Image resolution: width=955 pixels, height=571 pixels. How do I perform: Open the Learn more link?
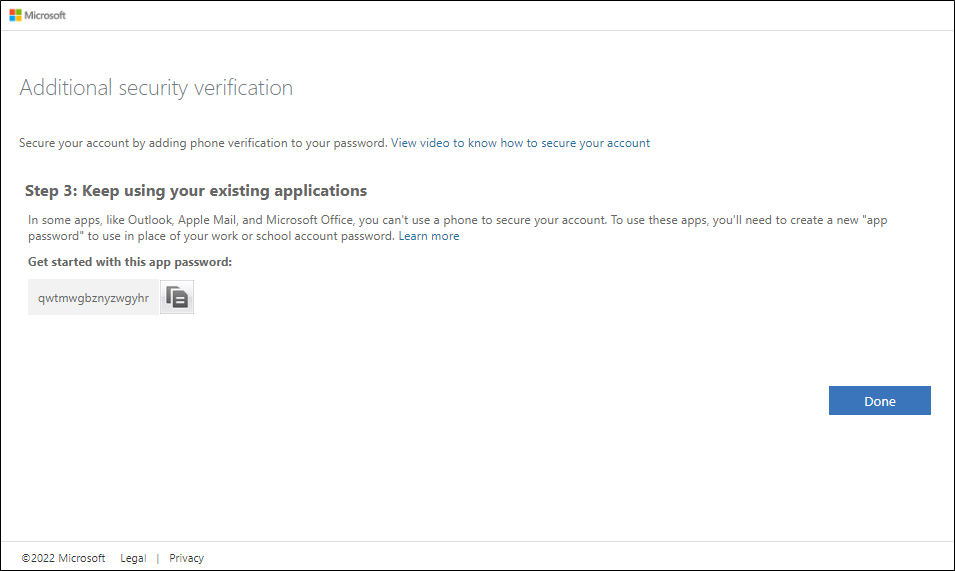pos(429,236)
